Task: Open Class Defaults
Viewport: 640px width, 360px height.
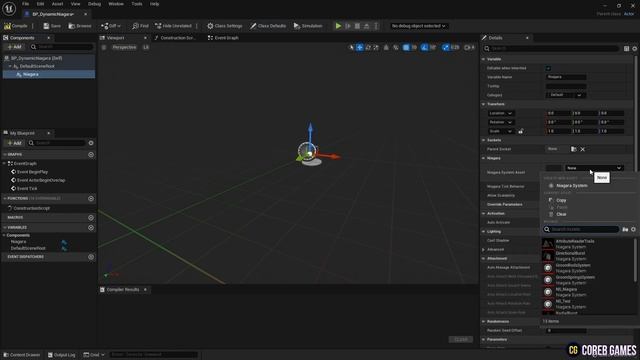Action: [268, 26]
